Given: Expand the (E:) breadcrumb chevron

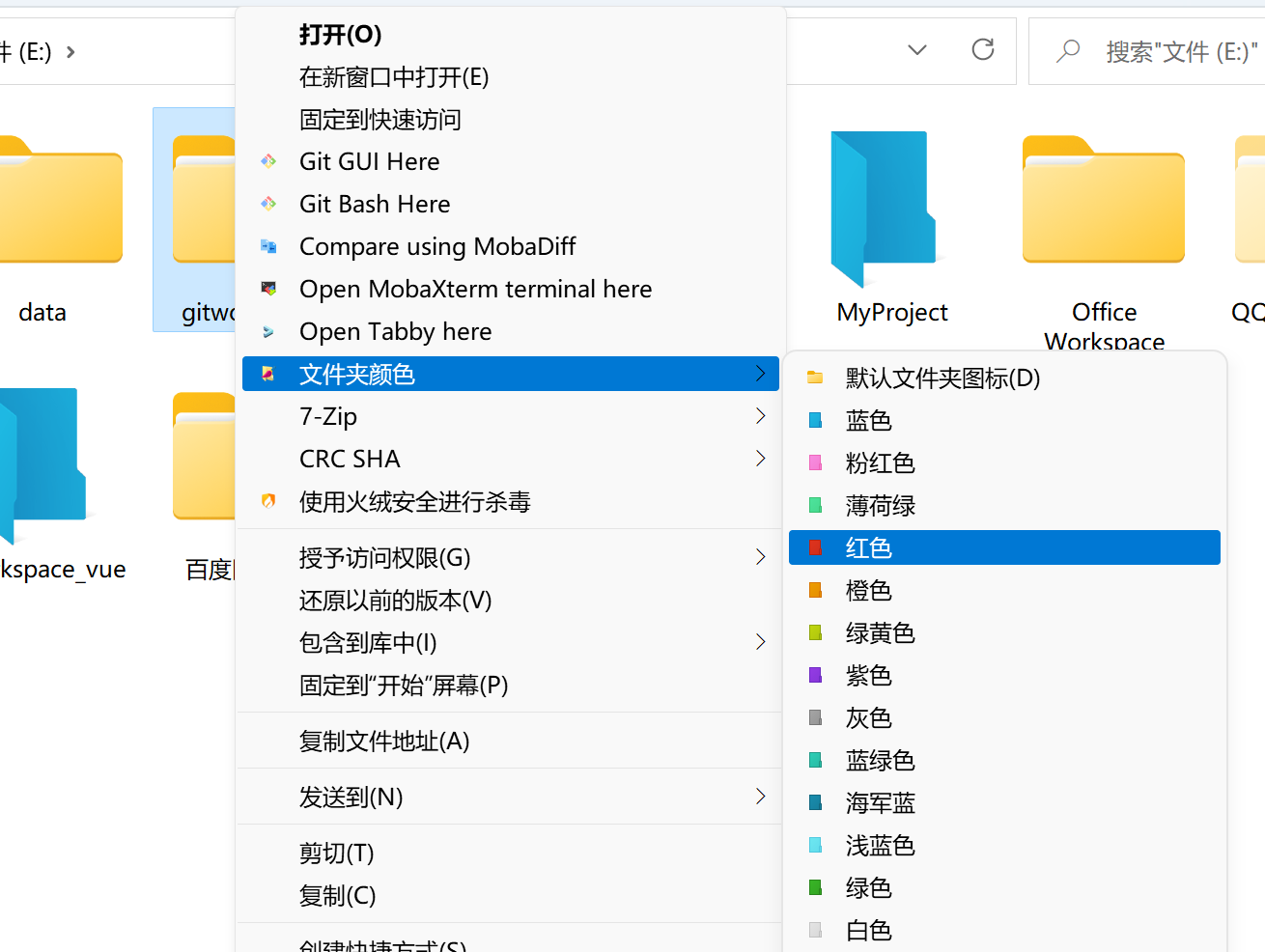Looking at the screenshot, I should tap(70, 51).
